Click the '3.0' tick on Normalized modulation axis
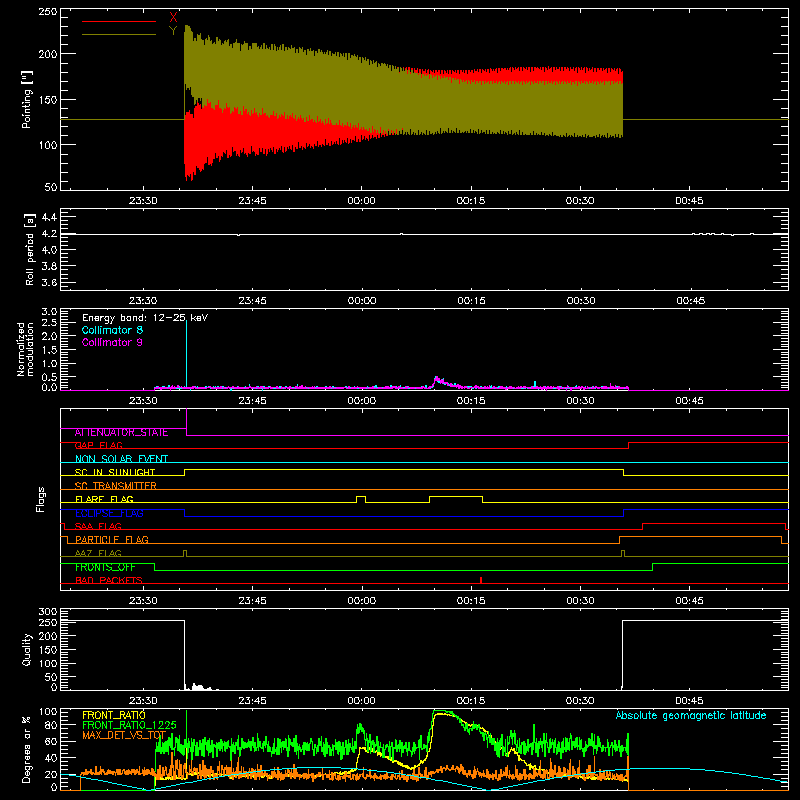 [49, 311]
